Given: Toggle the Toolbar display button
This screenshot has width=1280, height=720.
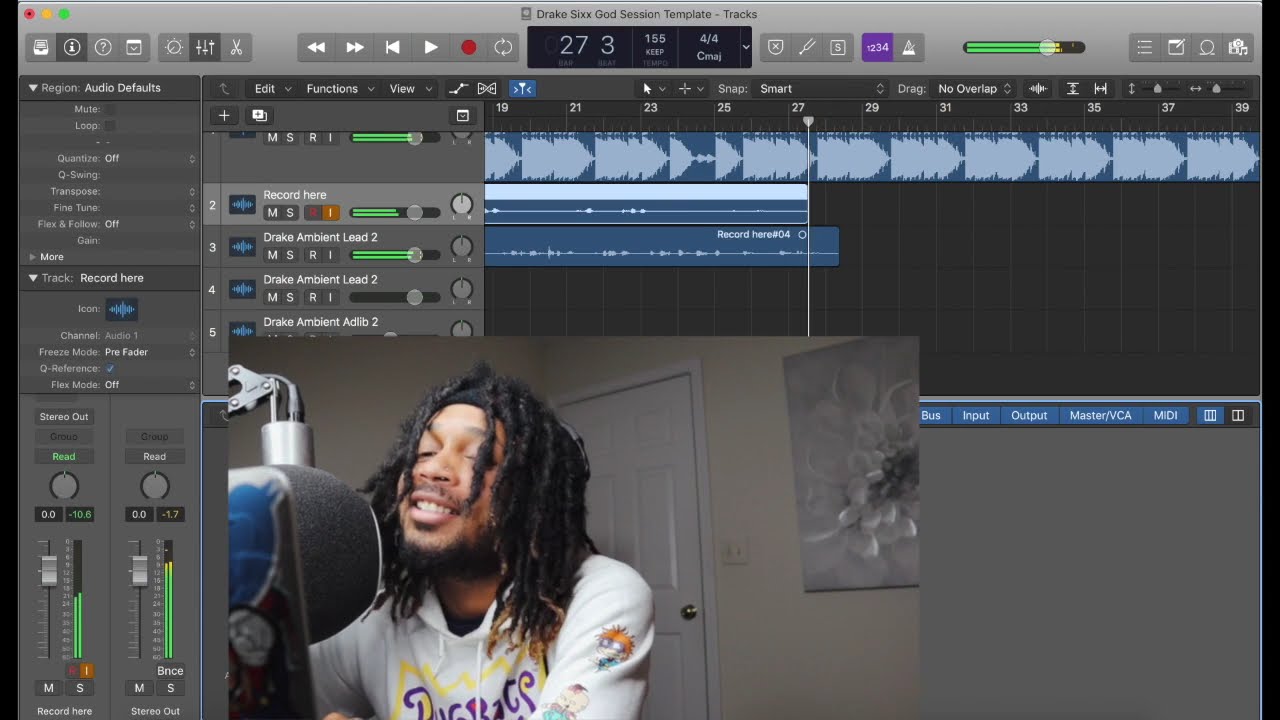Looking at the screenshot, I should 134,47.
